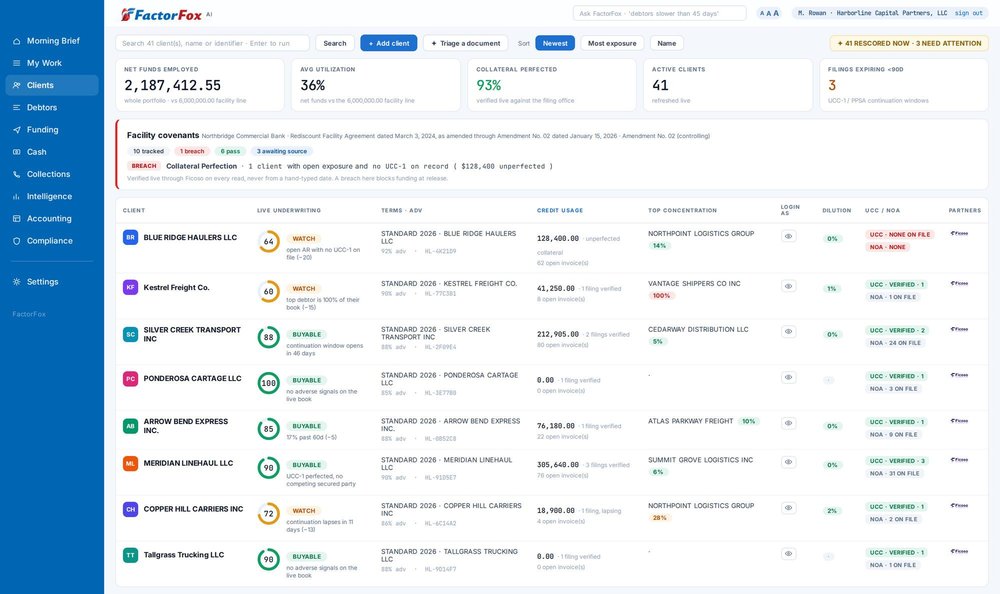Image resolution: width=1000 pixels, height=594 pixels.
Task: Click the login-as eye for Arrow Bend Express
Action: pos(788,423)
